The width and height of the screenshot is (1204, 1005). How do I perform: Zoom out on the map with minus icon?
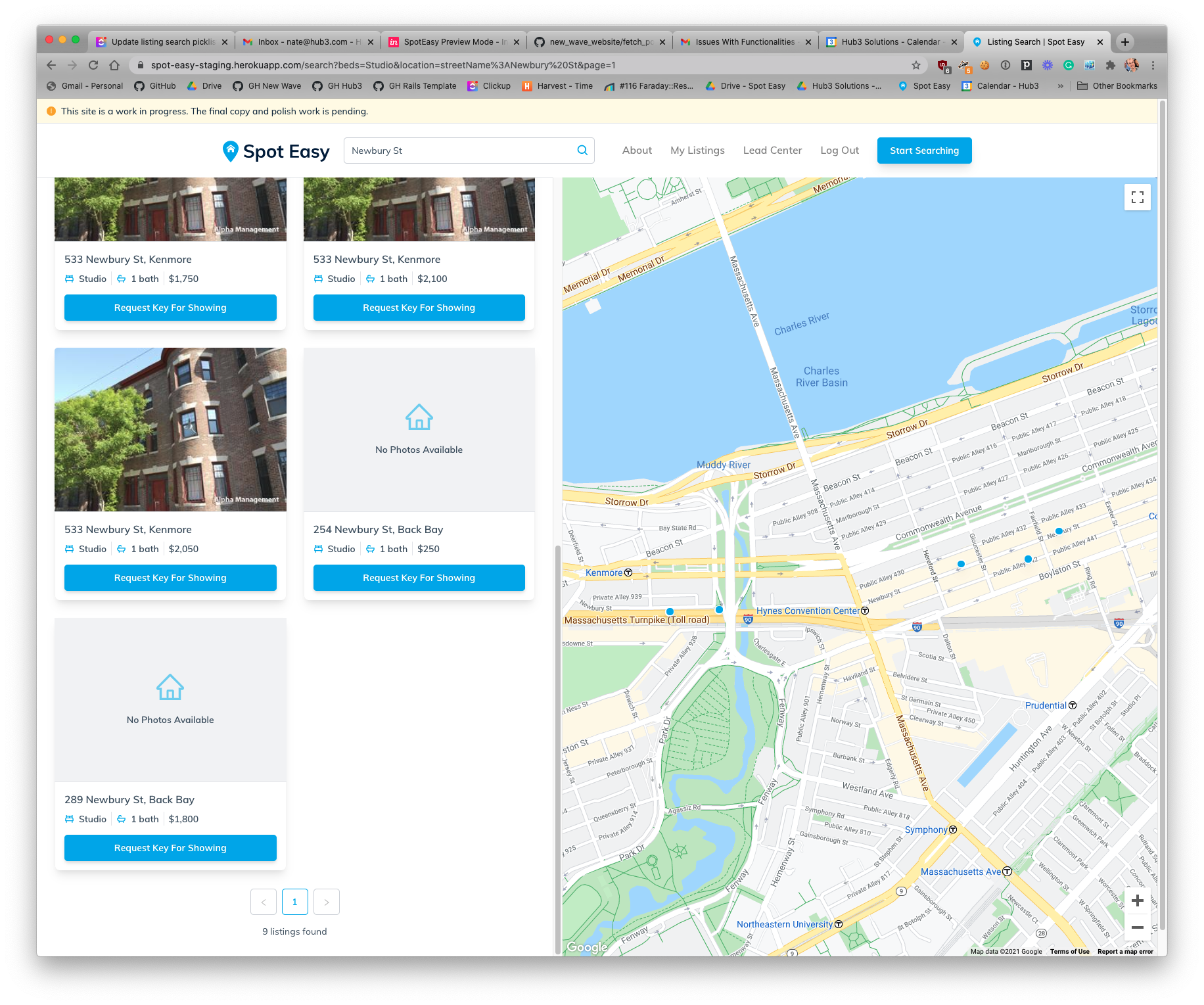1138,927
